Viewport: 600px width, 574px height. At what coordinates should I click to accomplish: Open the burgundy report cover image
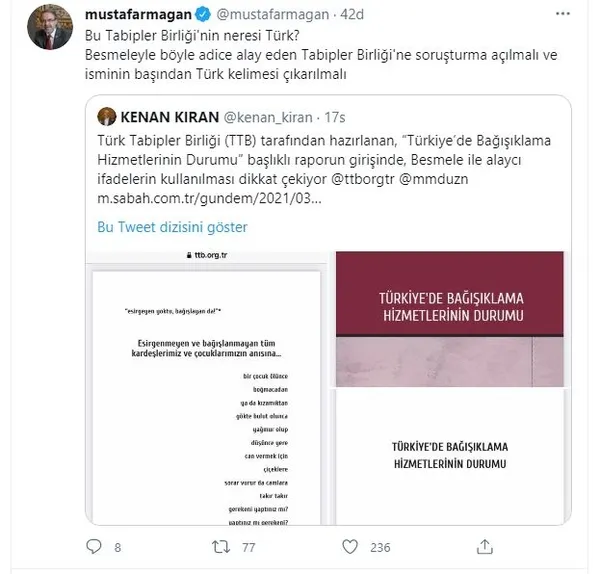pos(450,319)
